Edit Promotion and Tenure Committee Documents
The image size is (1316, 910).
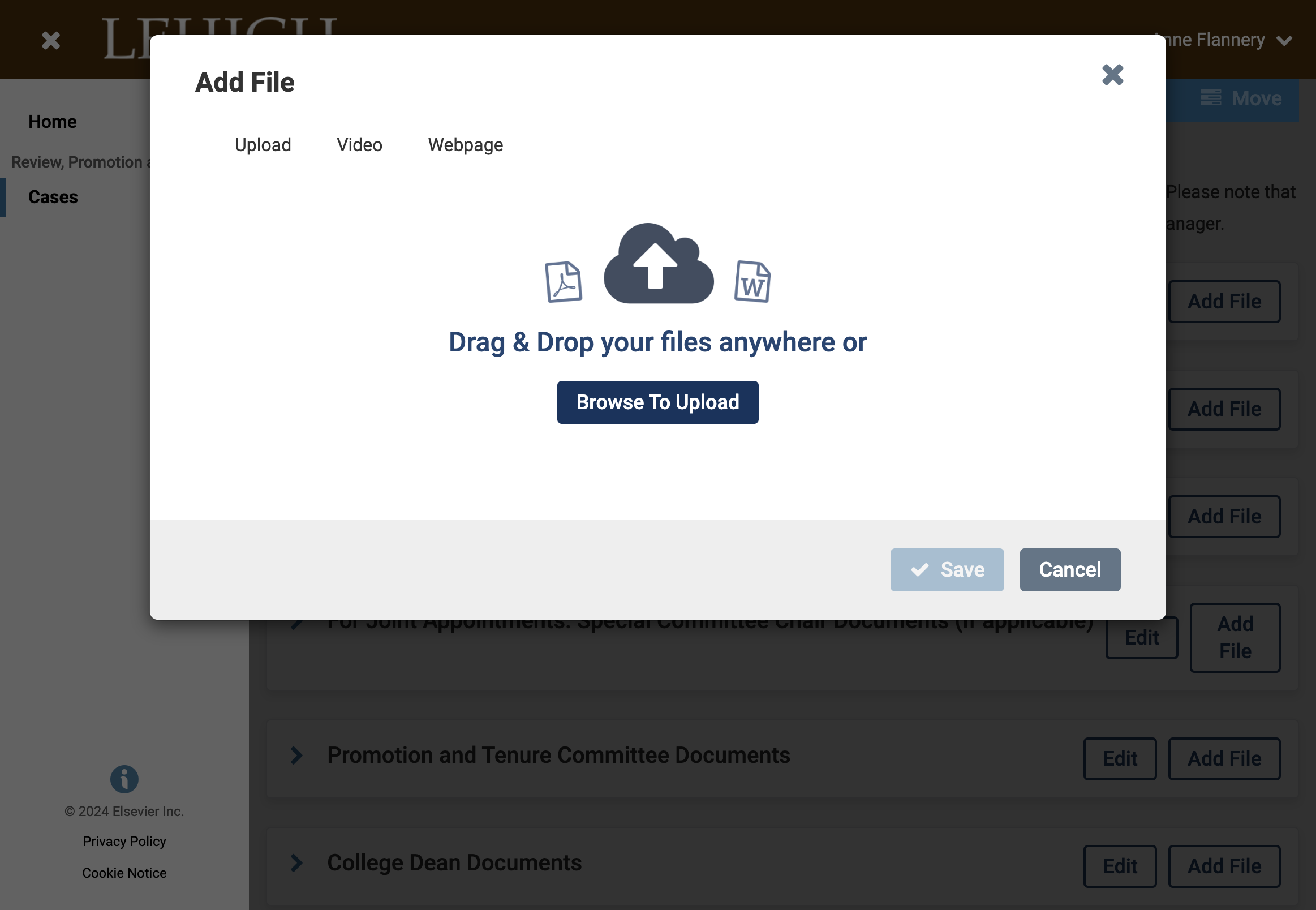pos(1119,758)
